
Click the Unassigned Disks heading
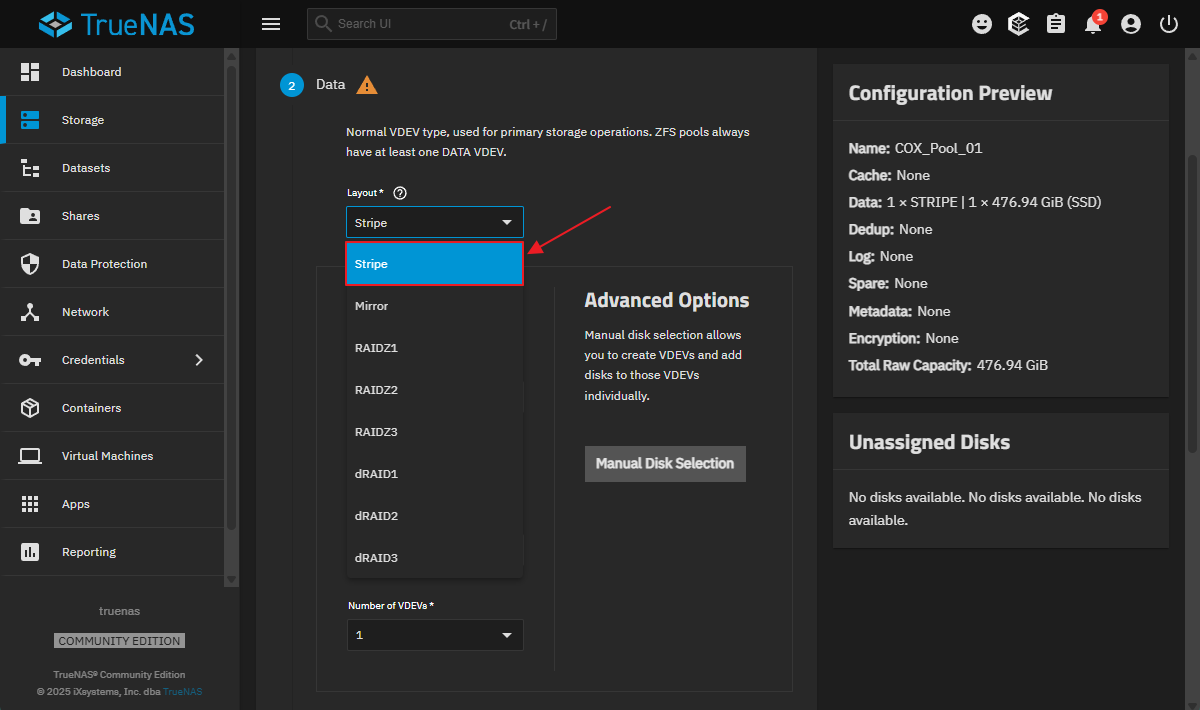(930, 442)
